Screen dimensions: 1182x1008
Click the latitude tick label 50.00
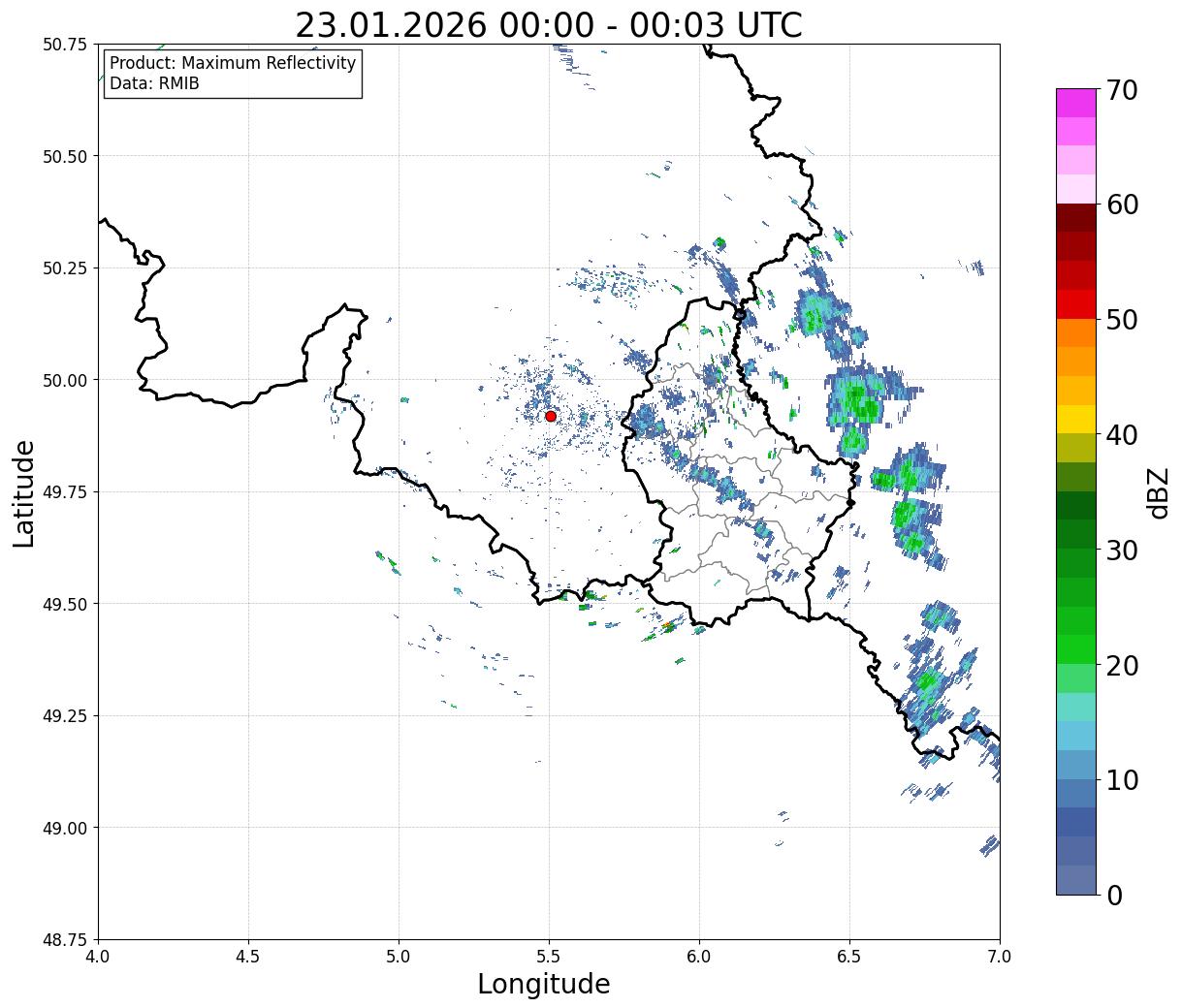(65, 380)
